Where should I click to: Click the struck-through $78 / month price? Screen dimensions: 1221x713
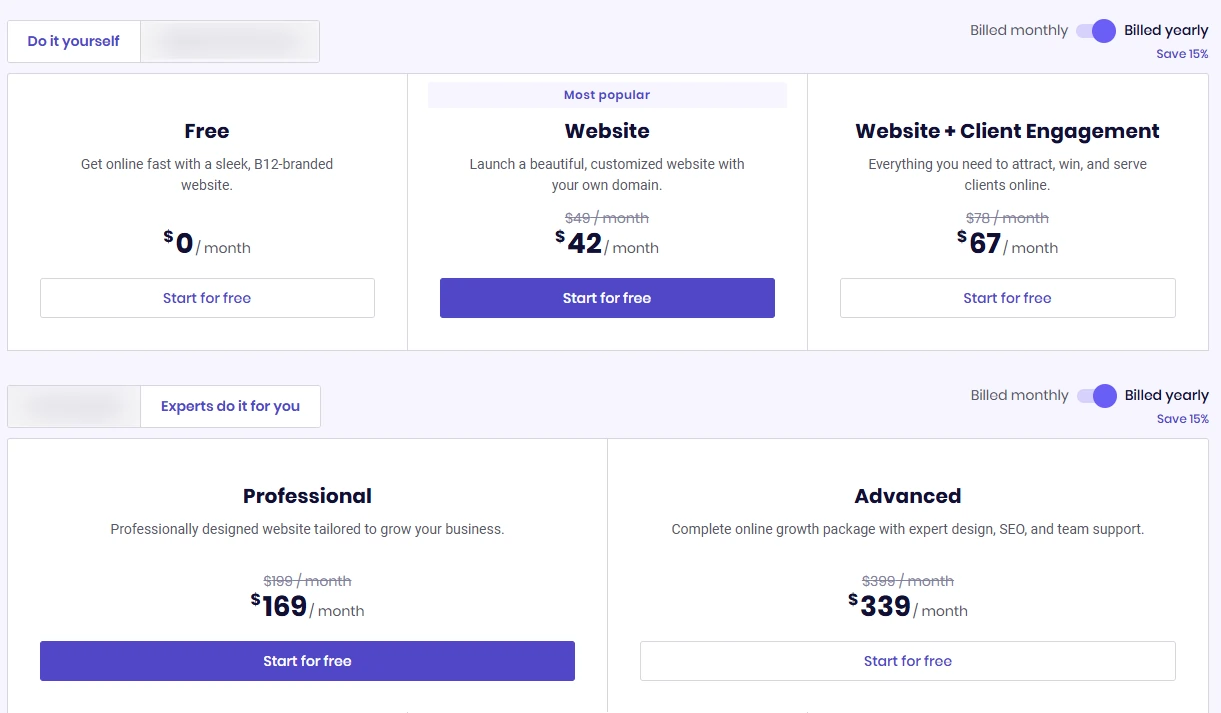(x=1007, y=218)
